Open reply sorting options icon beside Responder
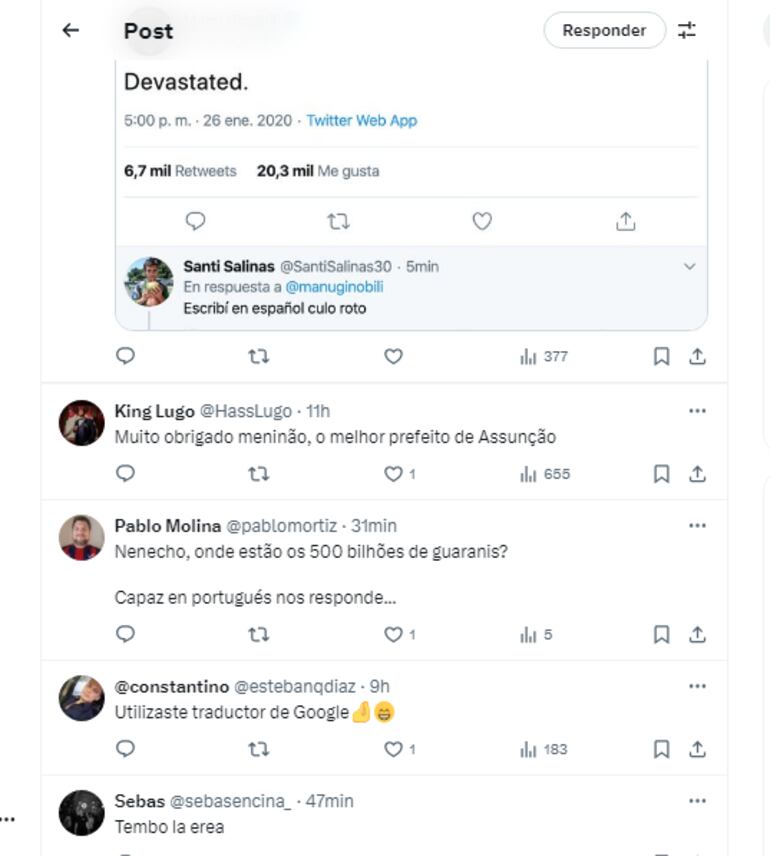The width and height of the screenshot is (770, 856). tap(687, 30)
